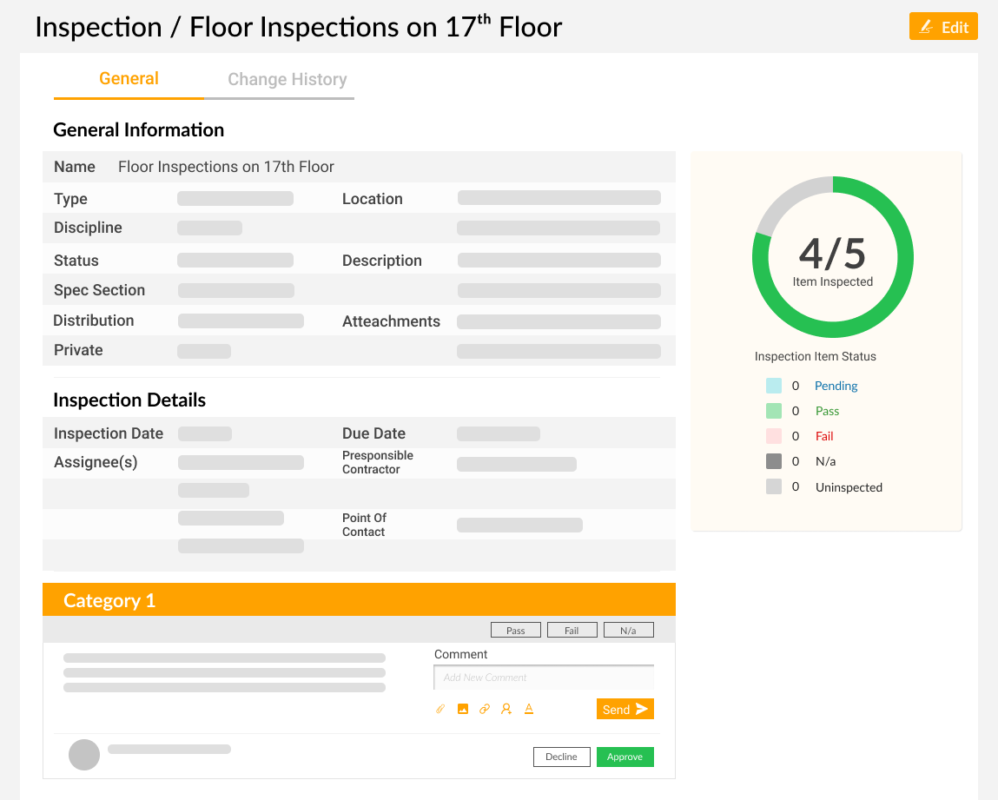
Task: Click the commenter's avatar circle
Action: click(x=84, y=755)
